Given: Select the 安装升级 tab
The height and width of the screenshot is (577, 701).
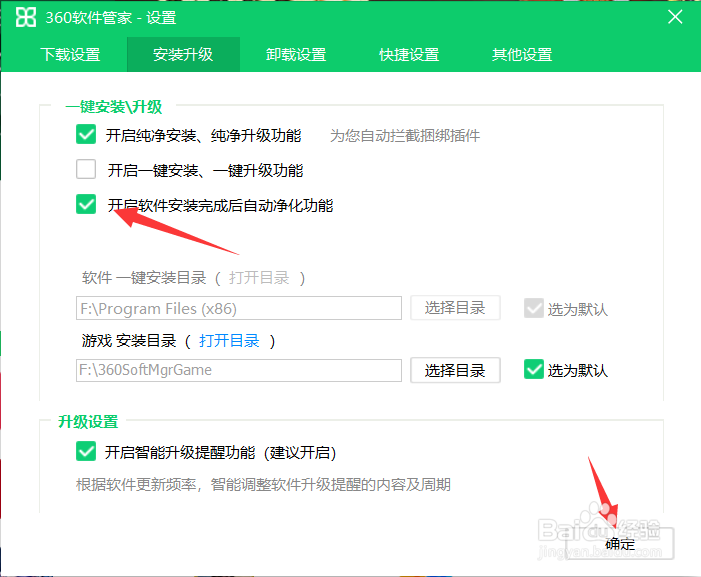Looking at the screenshot, I should coord(183,55).
